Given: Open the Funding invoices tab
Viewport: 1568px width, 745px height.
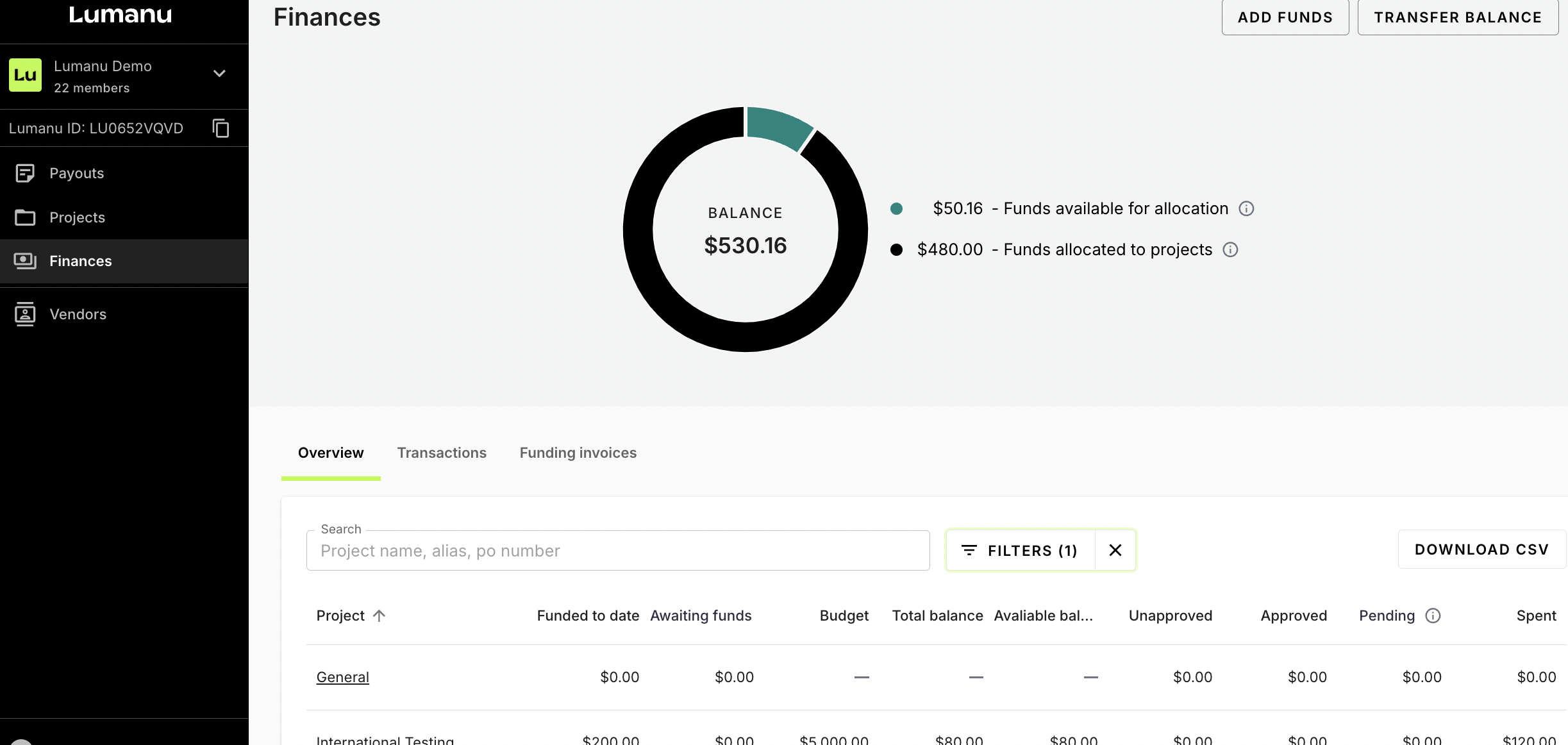Looking at the screenshot, I should coord(578,453).
